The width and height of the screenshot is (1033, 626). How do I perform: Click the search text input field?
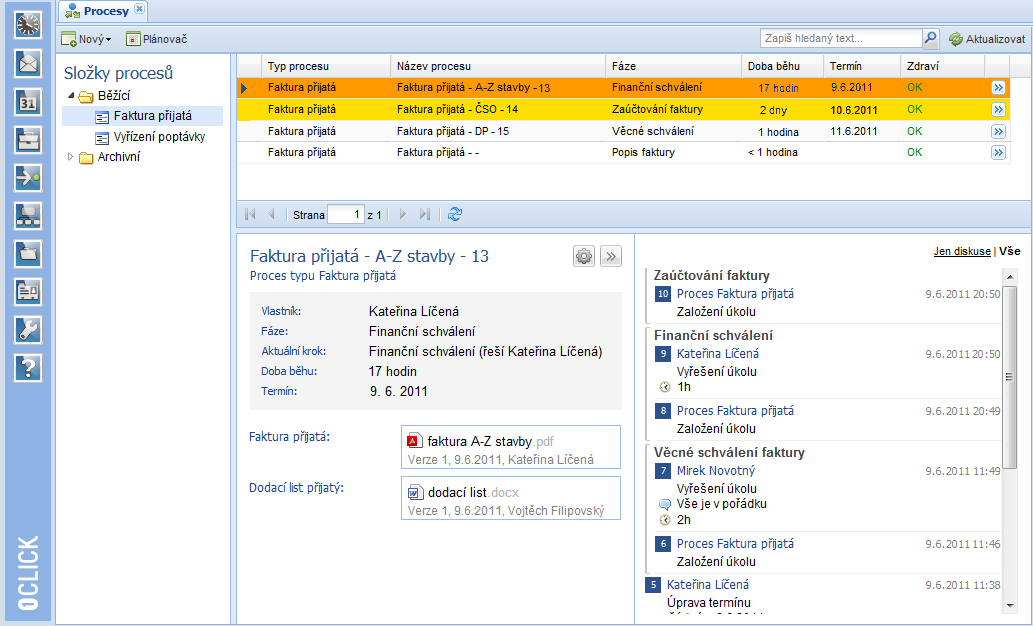pos(840,38)
